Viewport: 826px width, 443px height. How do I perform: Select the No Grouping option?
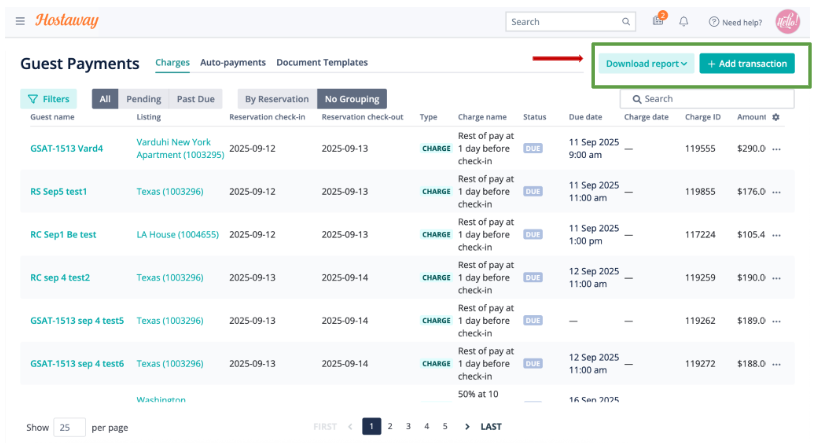(352, 99)
